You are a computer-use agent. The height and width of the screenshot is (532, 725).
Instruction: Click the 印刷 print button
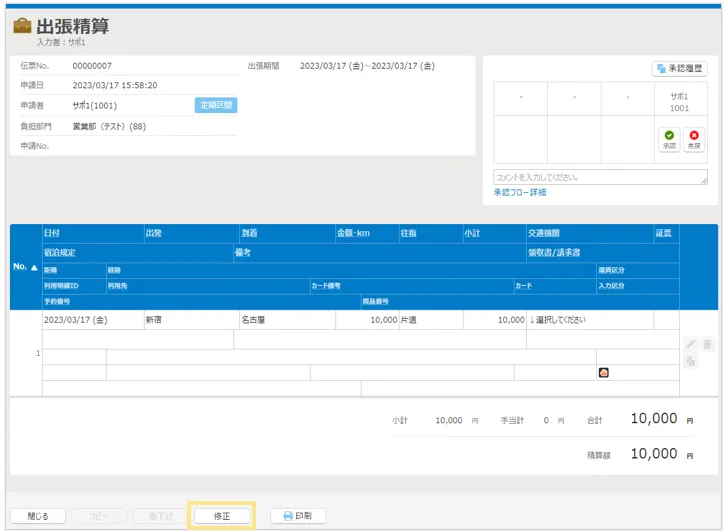point(298,516)
